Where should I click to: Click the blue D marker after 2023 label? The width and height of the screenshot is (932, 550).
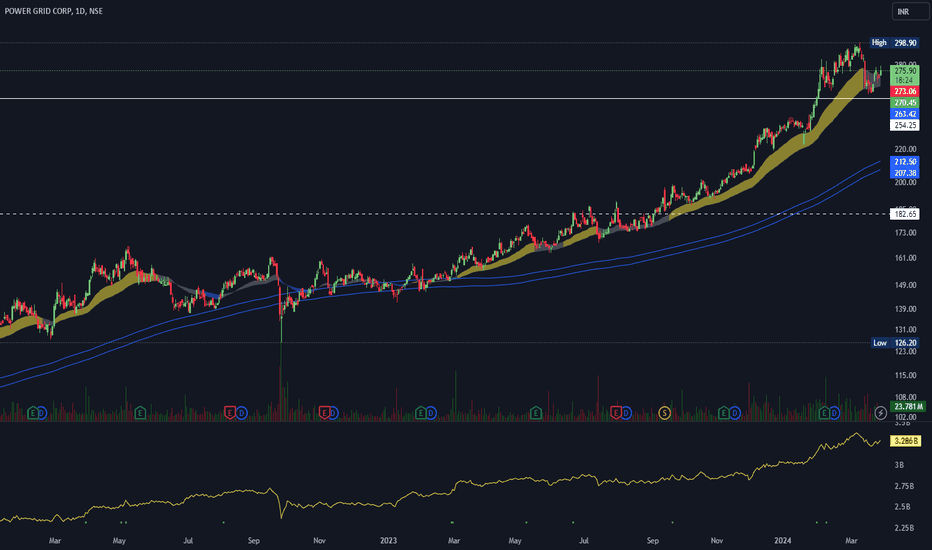(431, 413)
